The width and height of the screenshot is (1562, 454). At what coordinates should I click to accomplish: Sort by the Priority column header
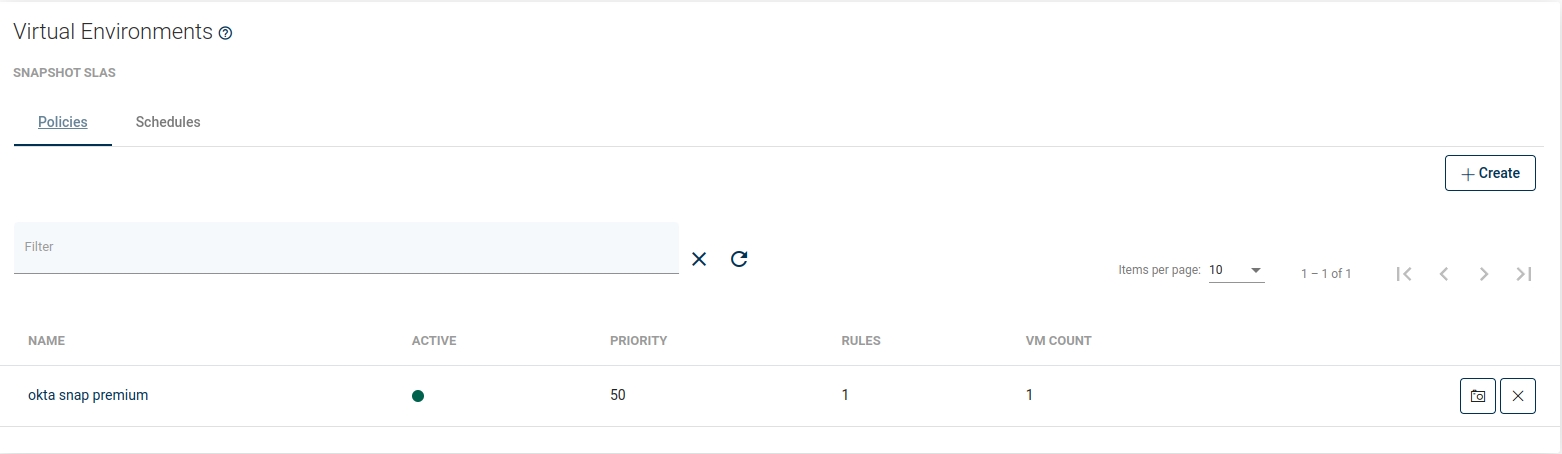[x=638, y=341]
